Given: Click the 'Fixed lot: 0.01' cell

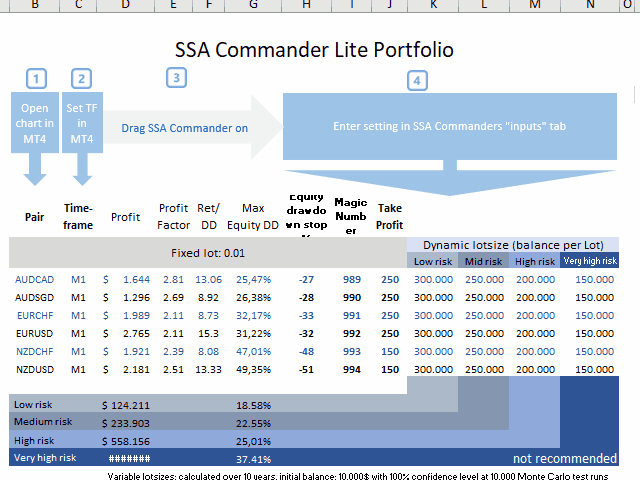Looking at the screenshot, I should tap(208, 253).
